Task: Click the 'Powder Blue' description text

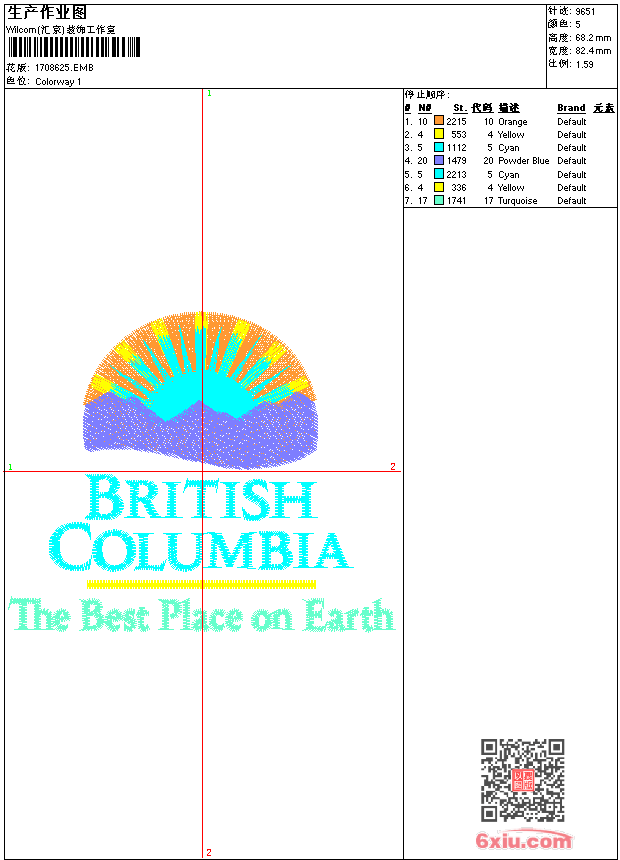Action: pos(523,161)
